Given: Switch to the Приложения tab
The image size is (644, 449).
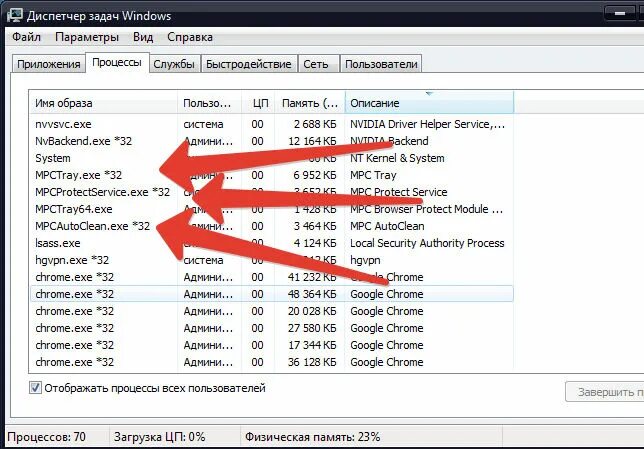Looking at the screenshot, I should point(48,64).
